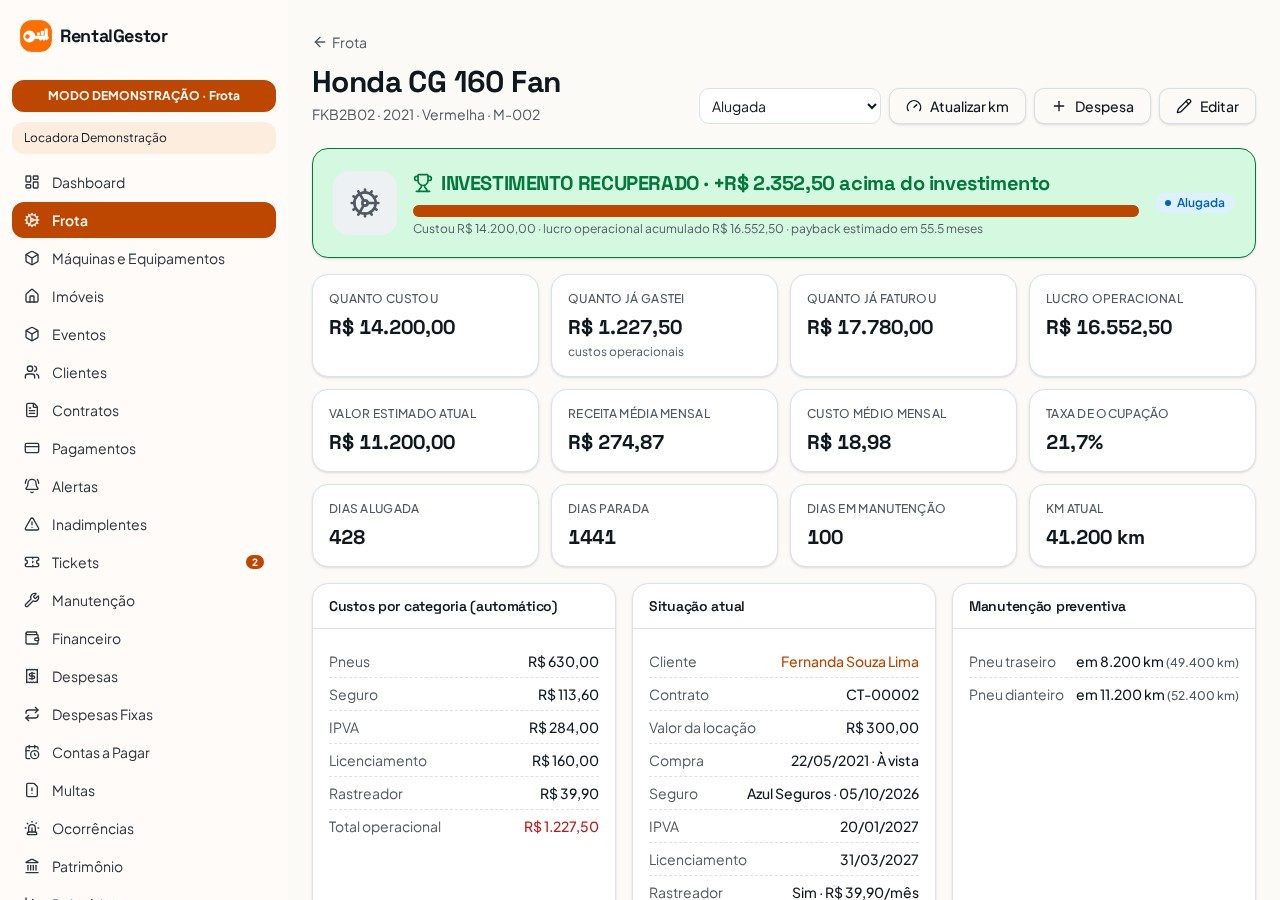Click the KM Atual value 41.200 km

click(1095, 536)
